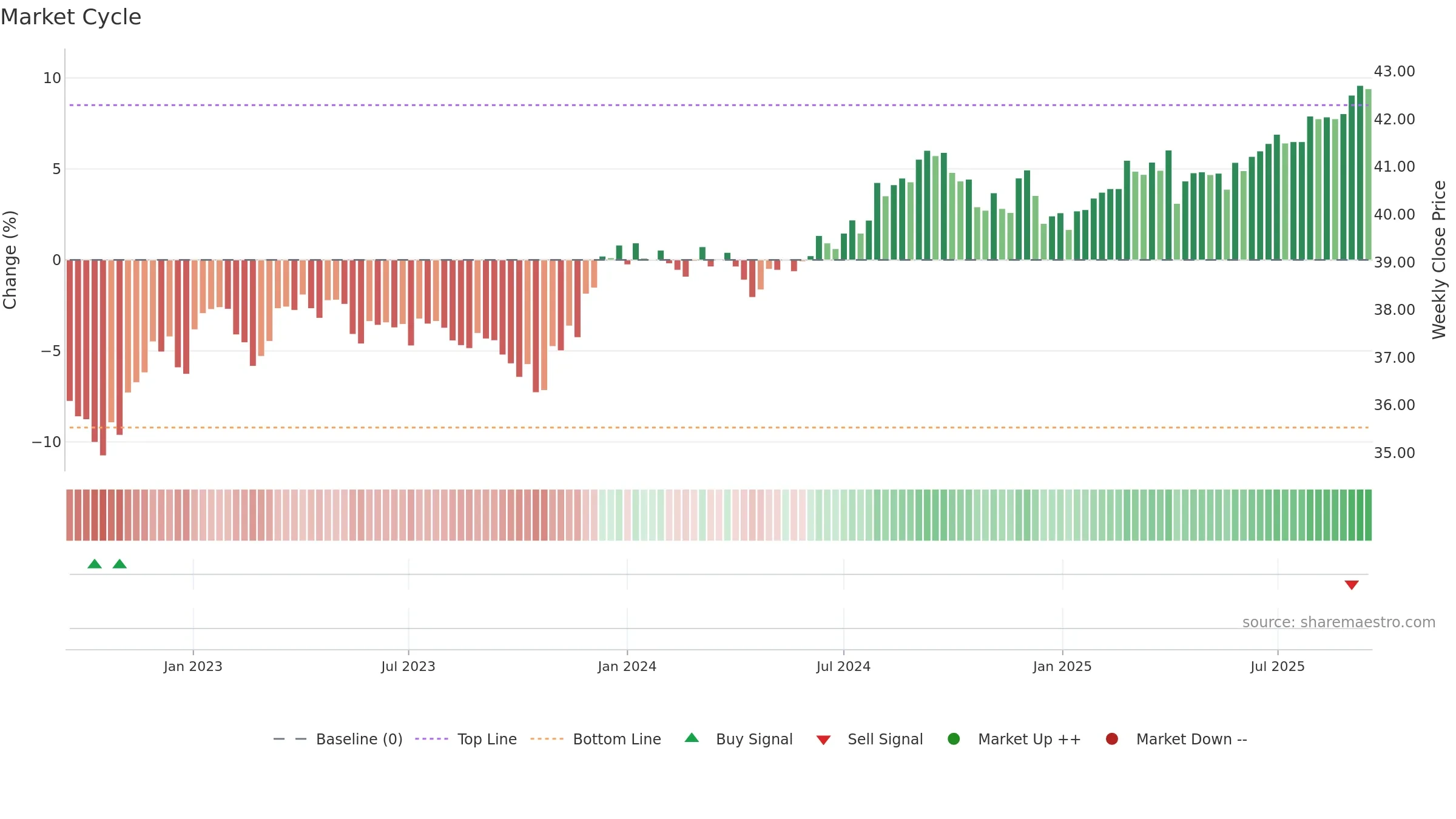Click the Market Up ++ green circle icon
Screen dimensions: 1456x819
[x=954, y=739]
